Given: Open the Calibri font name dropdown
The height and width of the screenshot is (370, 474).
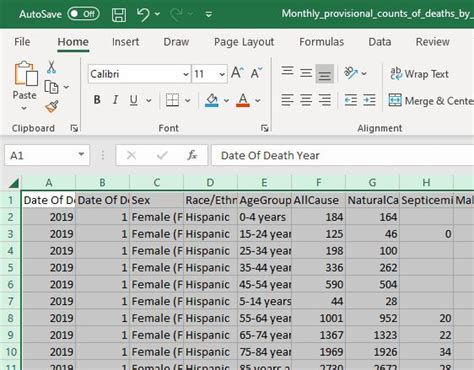Looking at the screenshot, I should click(x=186, y=74).
